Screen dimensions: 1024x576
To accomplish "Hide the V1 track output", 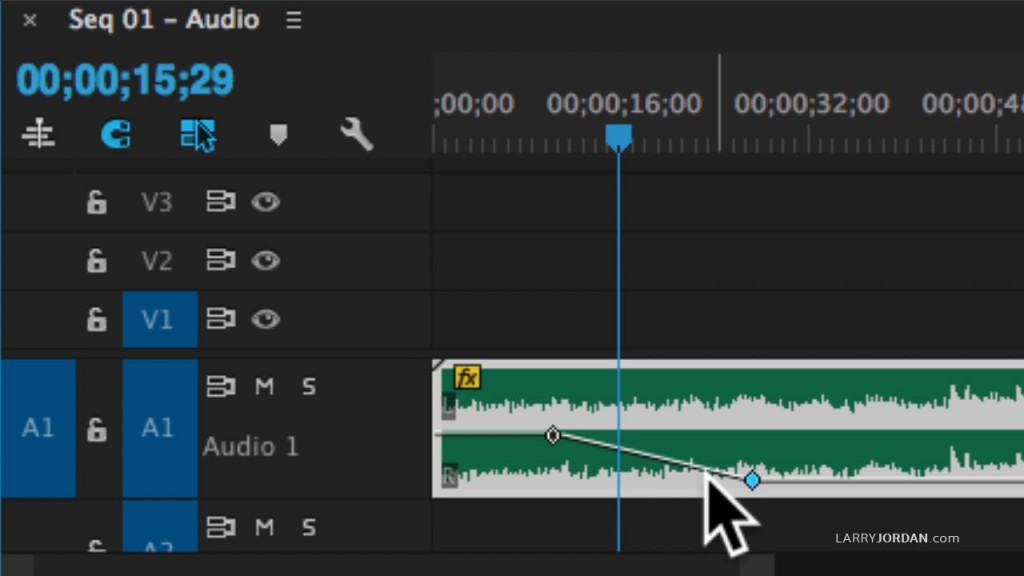I will 266,319.
